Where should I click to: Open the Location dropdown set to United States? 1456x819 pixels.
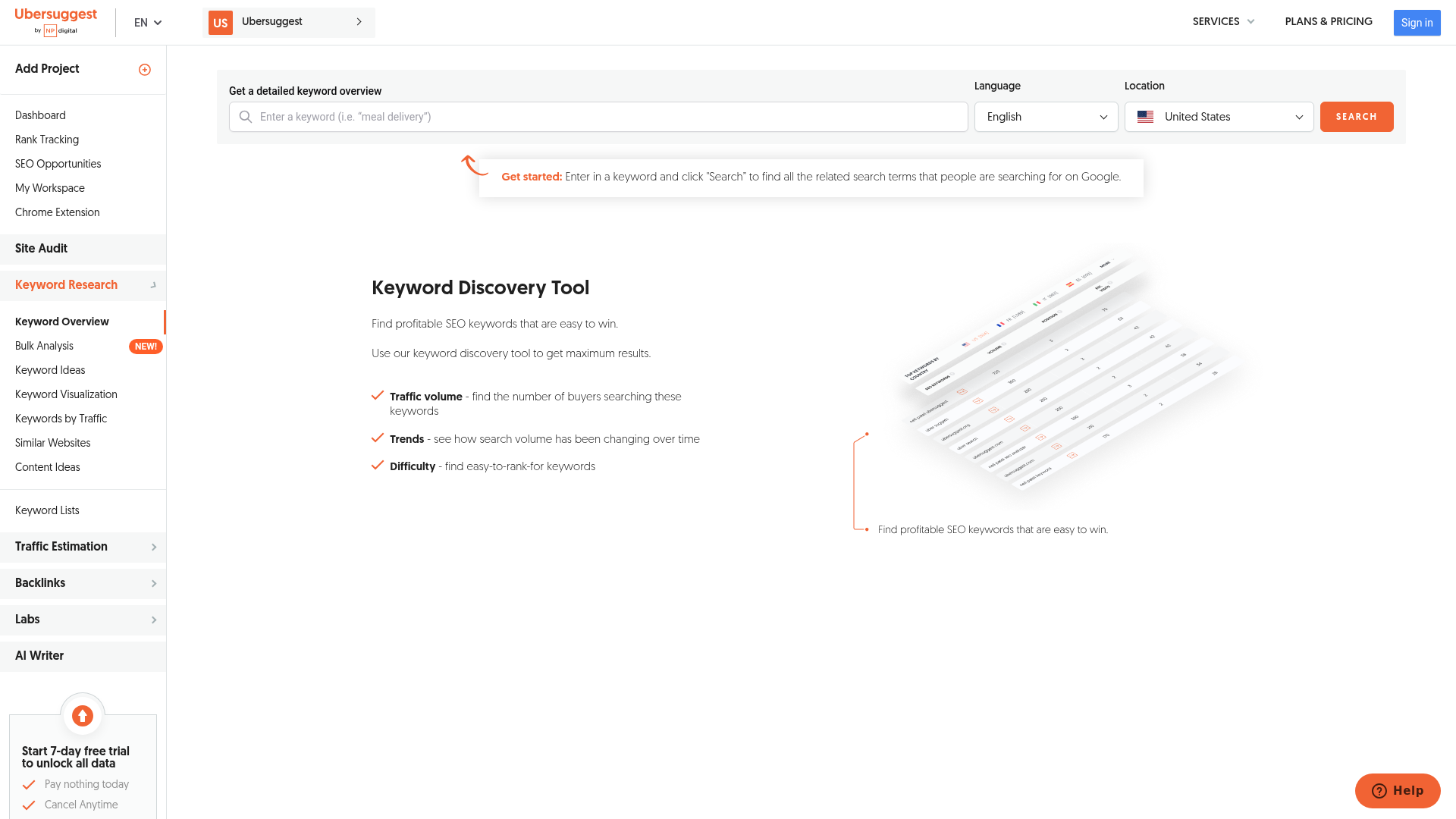pyautogui.click(x=1219, y=117)
